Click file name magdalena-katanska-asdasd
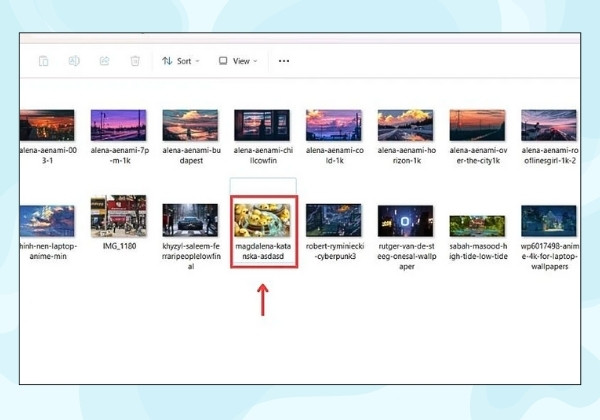This screenshot has width=600, height=420. (x=263, y=251)
